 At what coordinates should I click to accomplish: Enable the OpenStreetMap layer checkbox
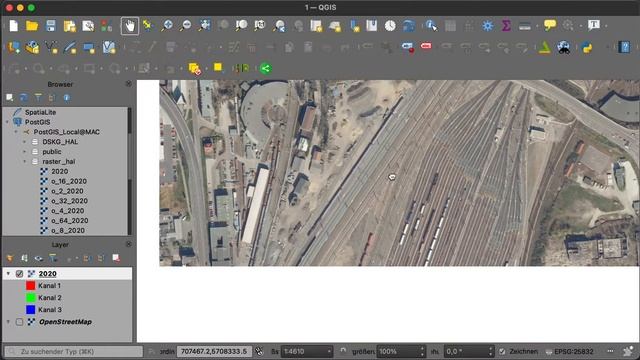(19, 322)
